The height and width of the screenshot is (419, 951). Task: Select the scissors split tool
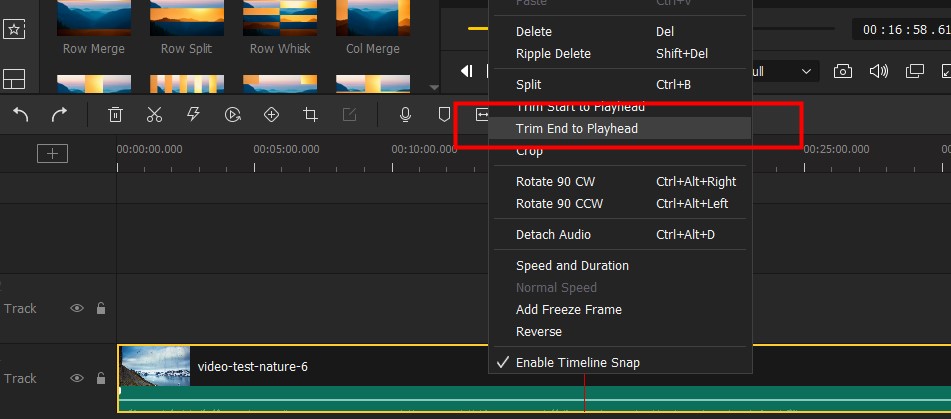click(154, 115)
